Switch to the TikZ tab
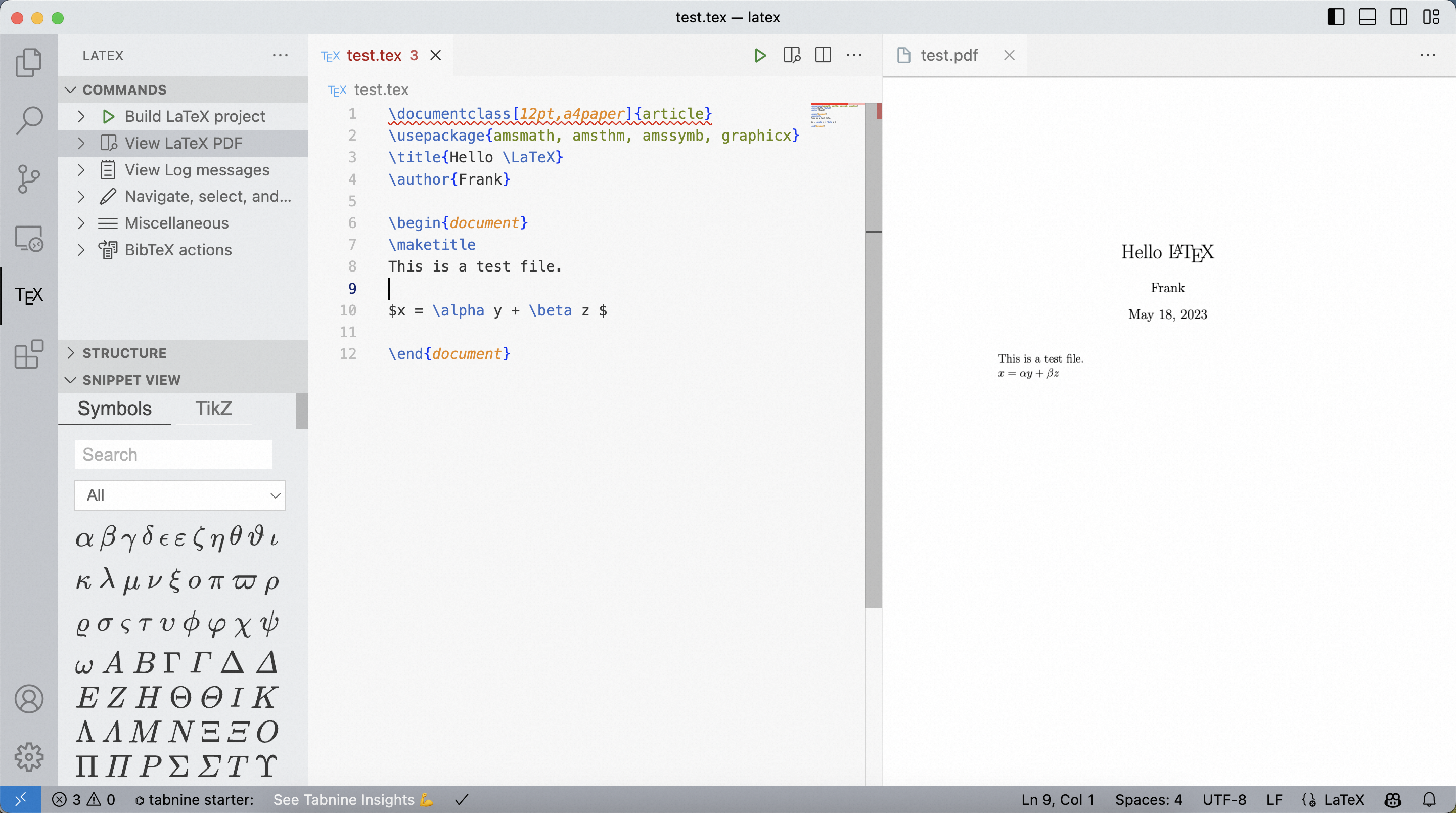 (x=214, y=408)
